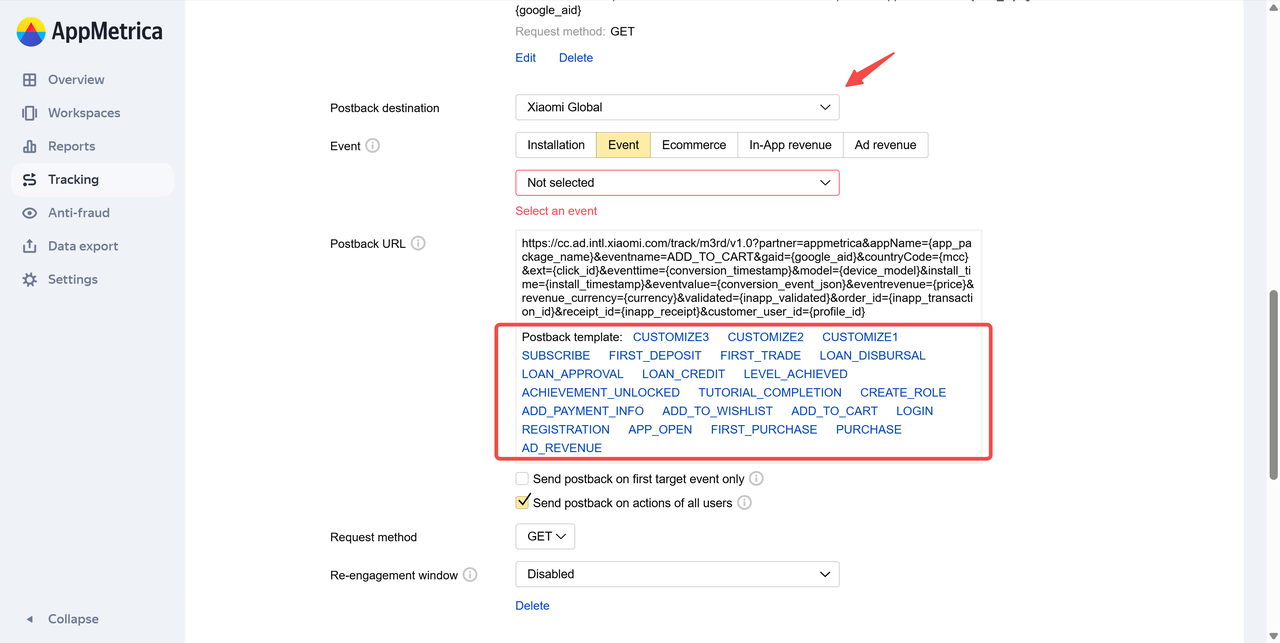Image resolution: width=1280 pixels, height=643 pixels.
Task: Click the Workspaces sidebar icon
Action: [x=30, y=113]
